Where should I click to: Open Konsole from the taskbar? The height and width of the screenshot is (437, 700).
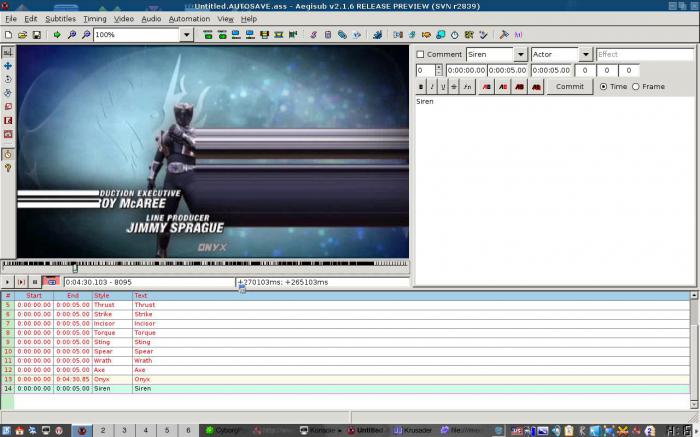coord(321,430)
